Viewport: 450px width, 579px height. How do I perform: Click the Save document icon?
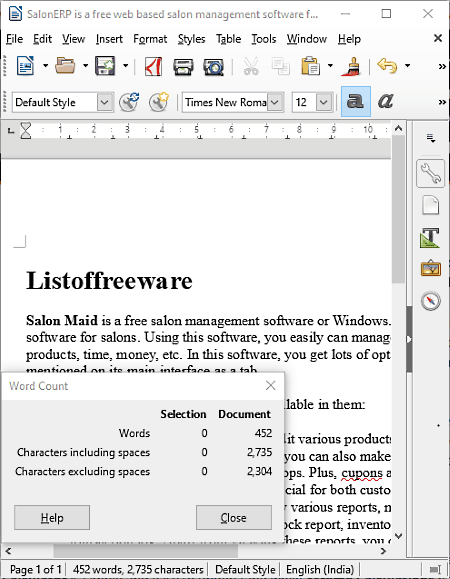(x=105, y=66)
